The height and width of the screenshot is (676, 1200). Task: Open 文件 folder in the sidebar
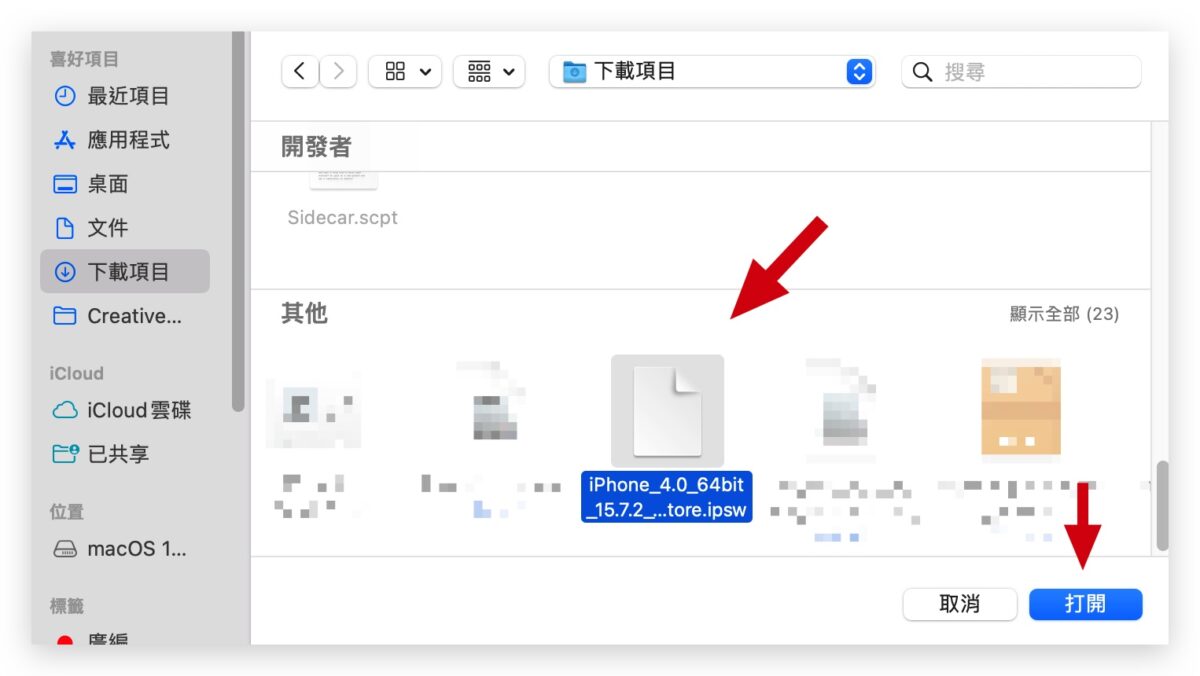108,228
